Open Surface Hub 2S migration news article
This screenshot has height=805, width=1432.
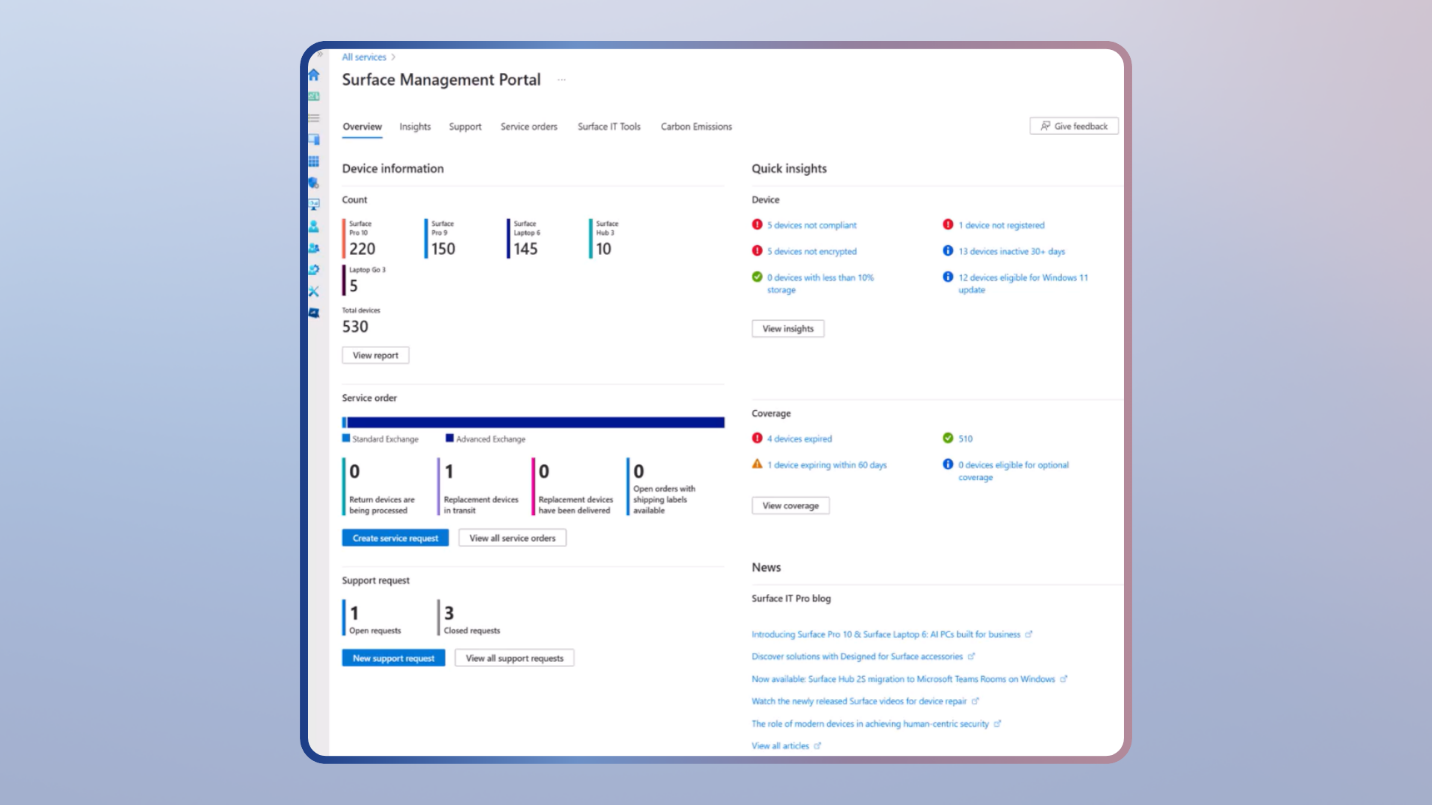click(903, 679)
